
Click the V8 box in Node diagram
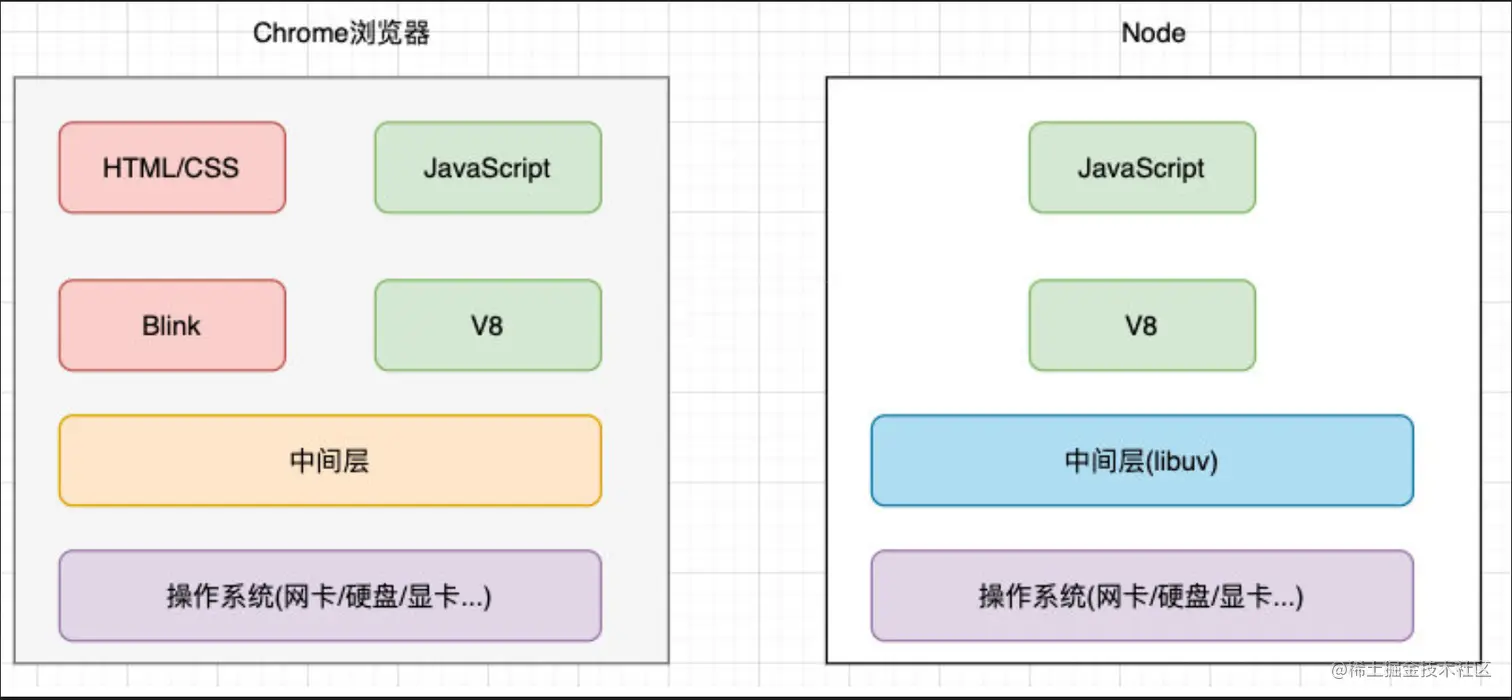[x=1142, y=325]
